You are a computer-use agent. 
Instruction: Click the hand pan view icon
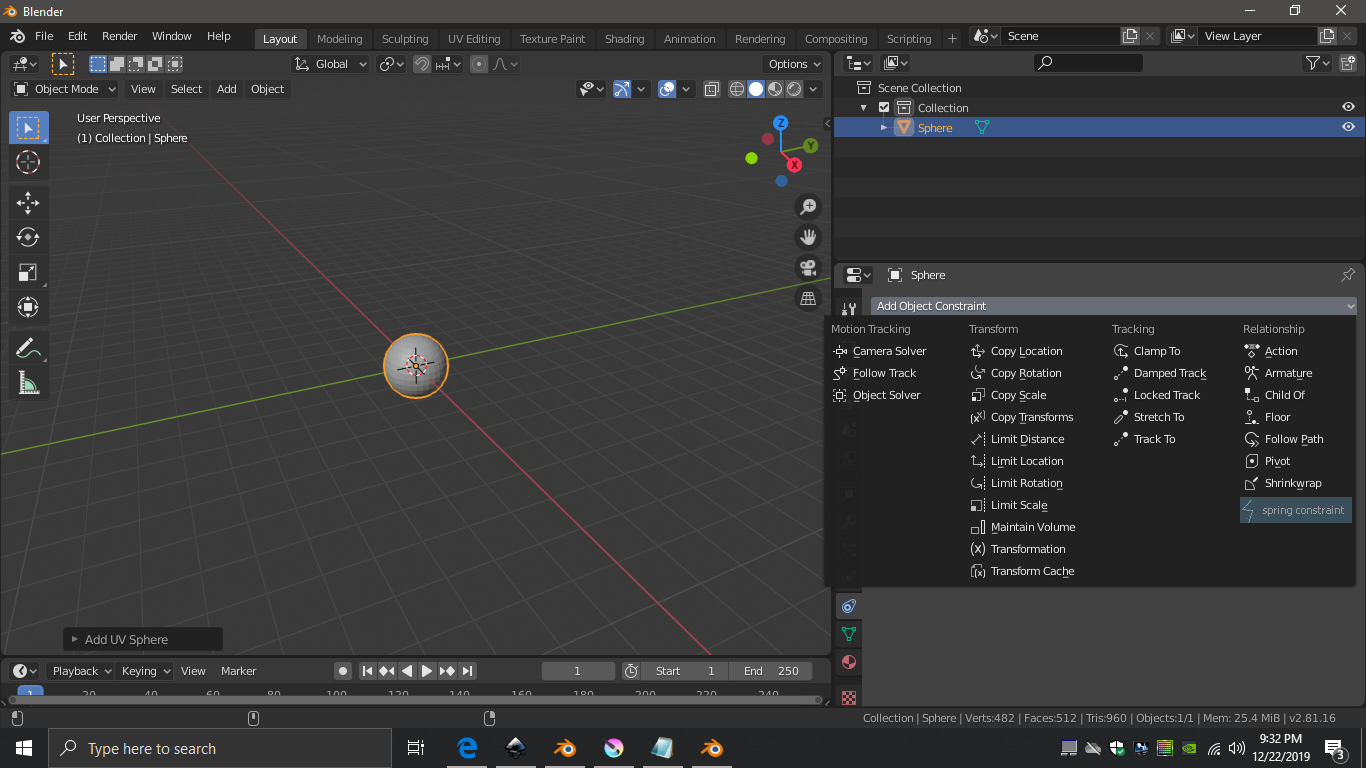pyautogui.click(x=808, y=237)
